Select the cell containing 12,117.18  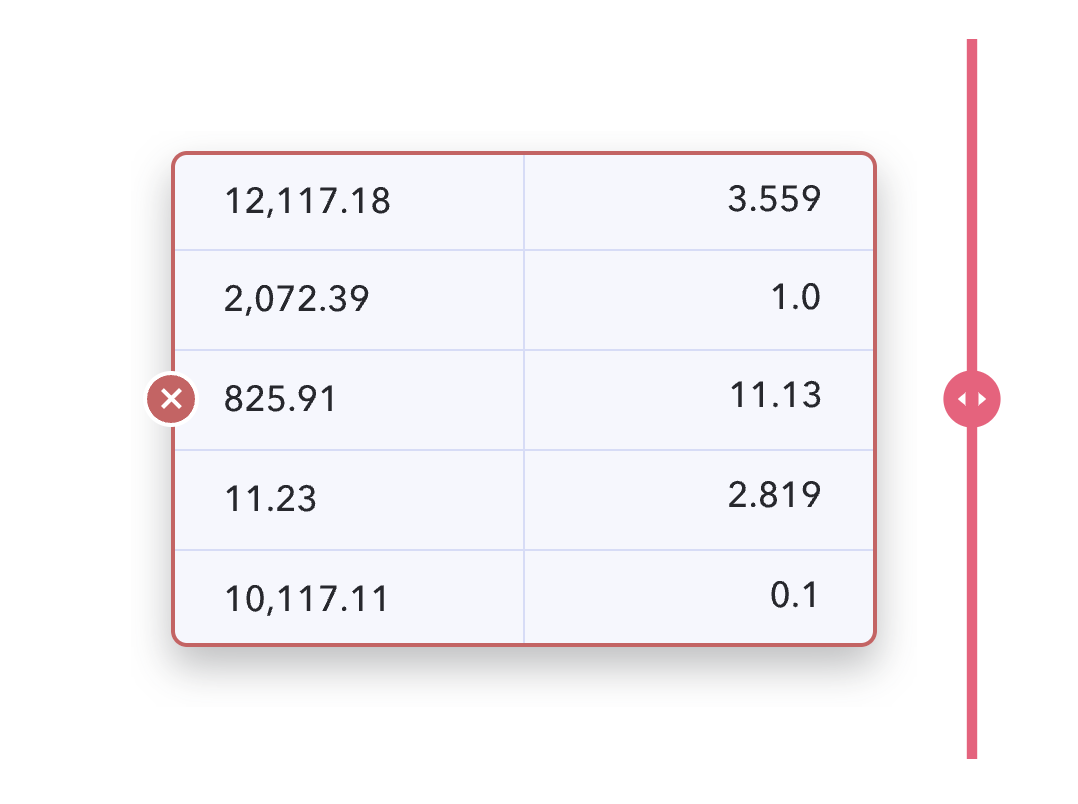349,202
